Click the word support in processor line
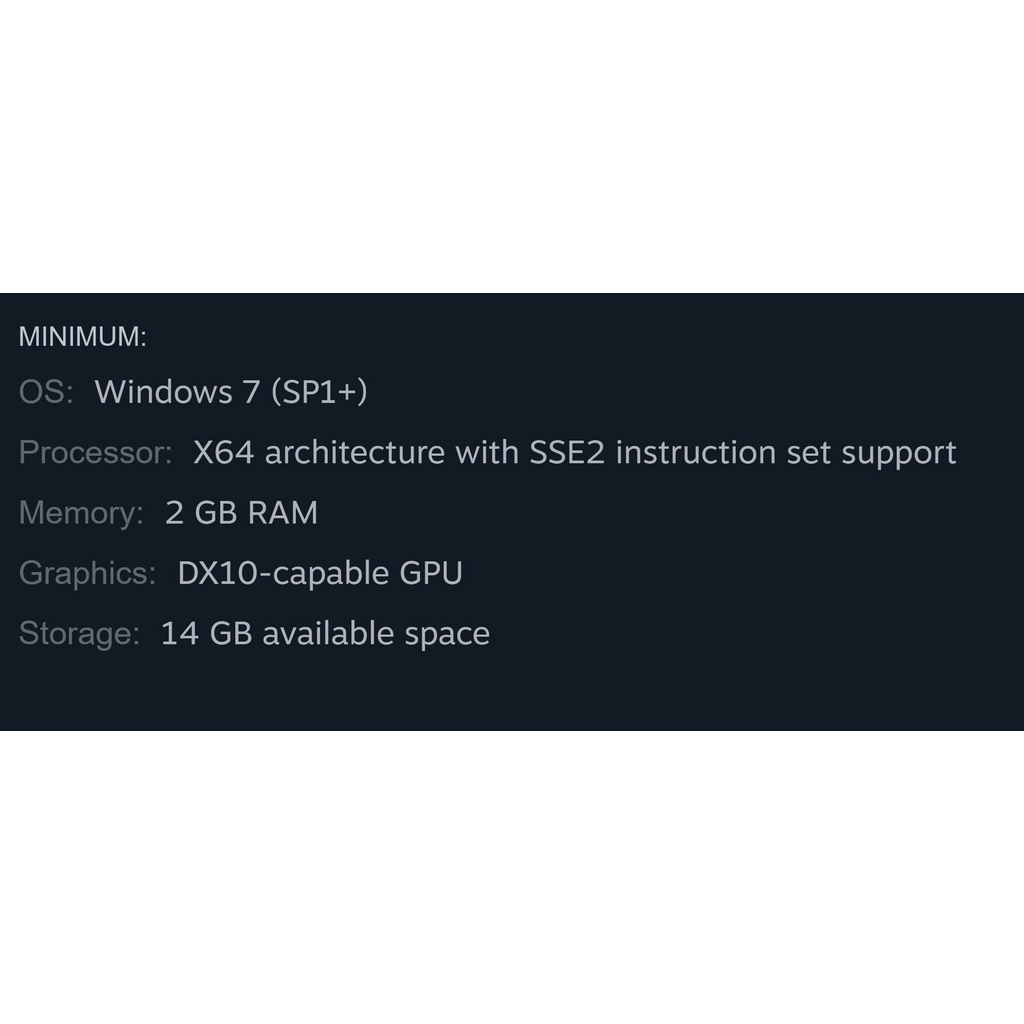1024x1024 pixels. point(898,453)
